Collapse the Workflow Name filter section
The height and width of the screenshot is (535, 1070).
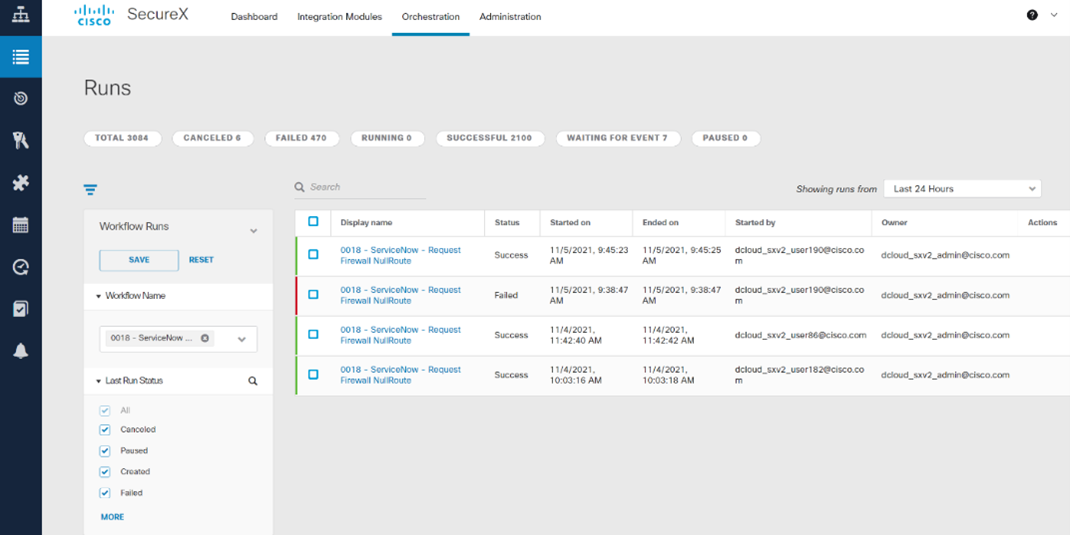[99, 296]
